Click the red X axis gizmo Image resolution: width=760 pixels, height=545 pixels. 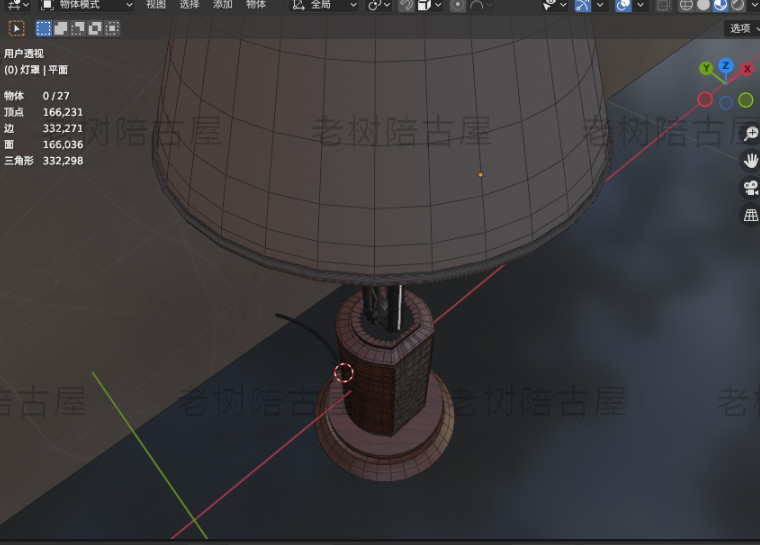pyautogui.click(x=747, y=69)
